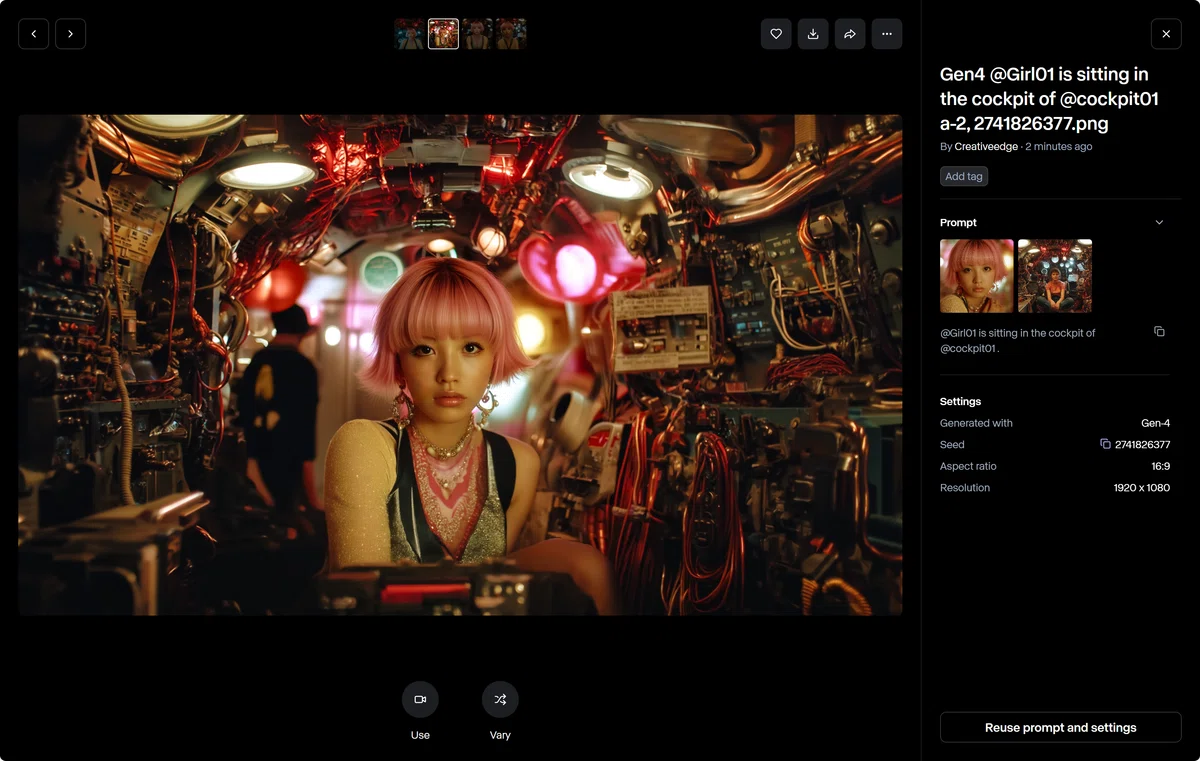
Task: Click the image title ending in 2741826377.png
Action: (1049, 99)
